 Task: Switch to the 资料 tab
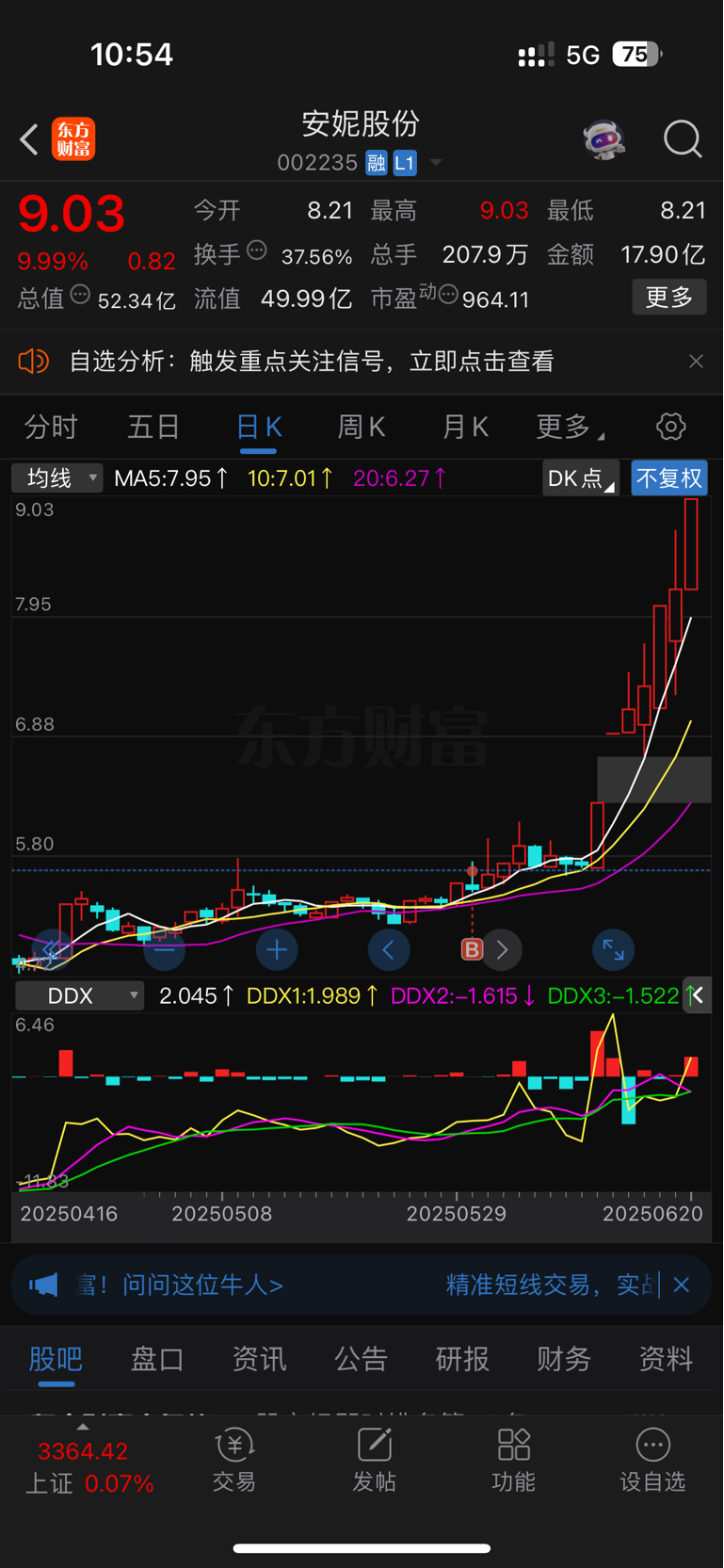[666, 1359]
